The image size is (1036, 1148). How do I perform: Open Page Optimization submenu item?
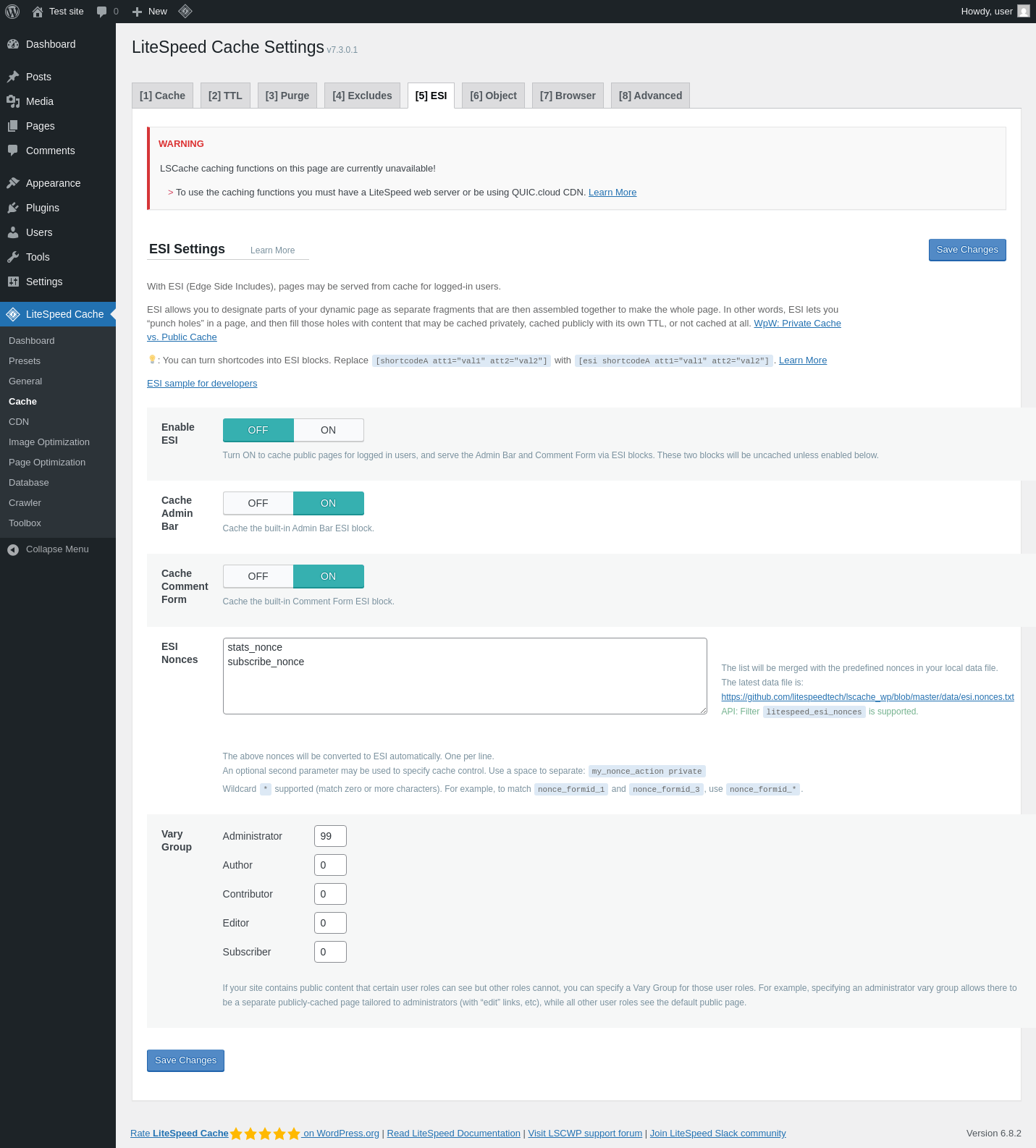(58, 463)
